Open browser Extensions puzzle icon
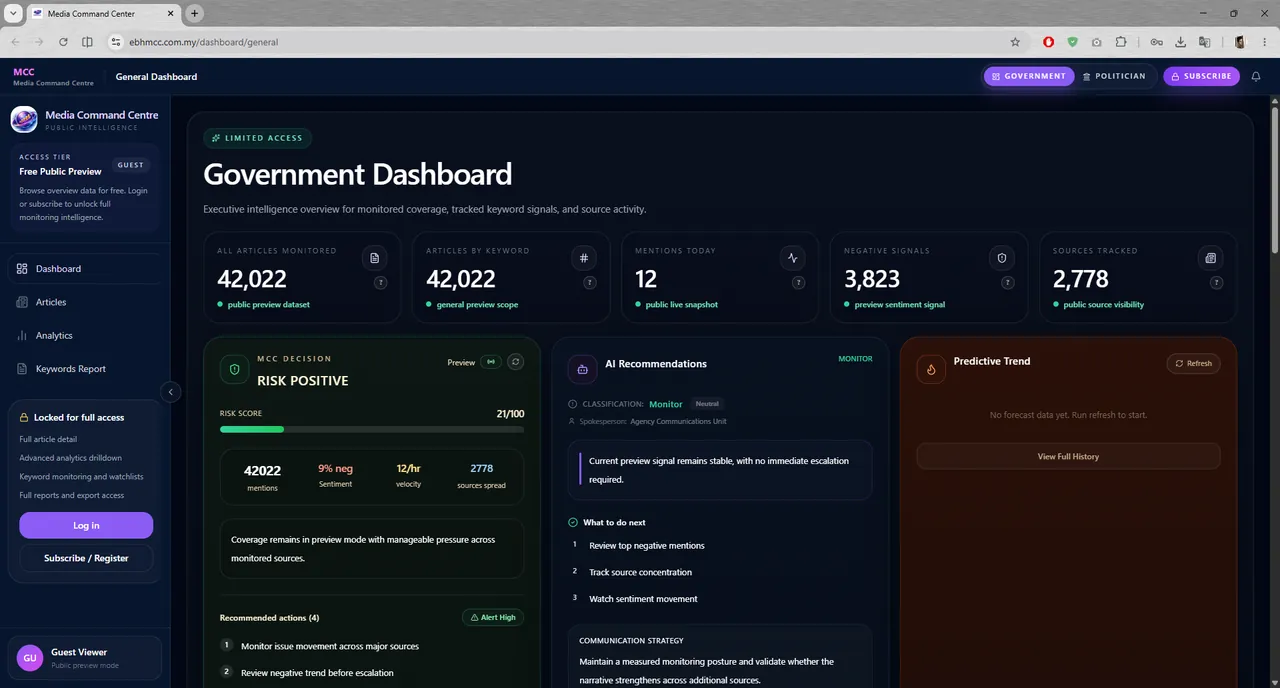Viewport: 1280px width, 688px height. 1121,42
